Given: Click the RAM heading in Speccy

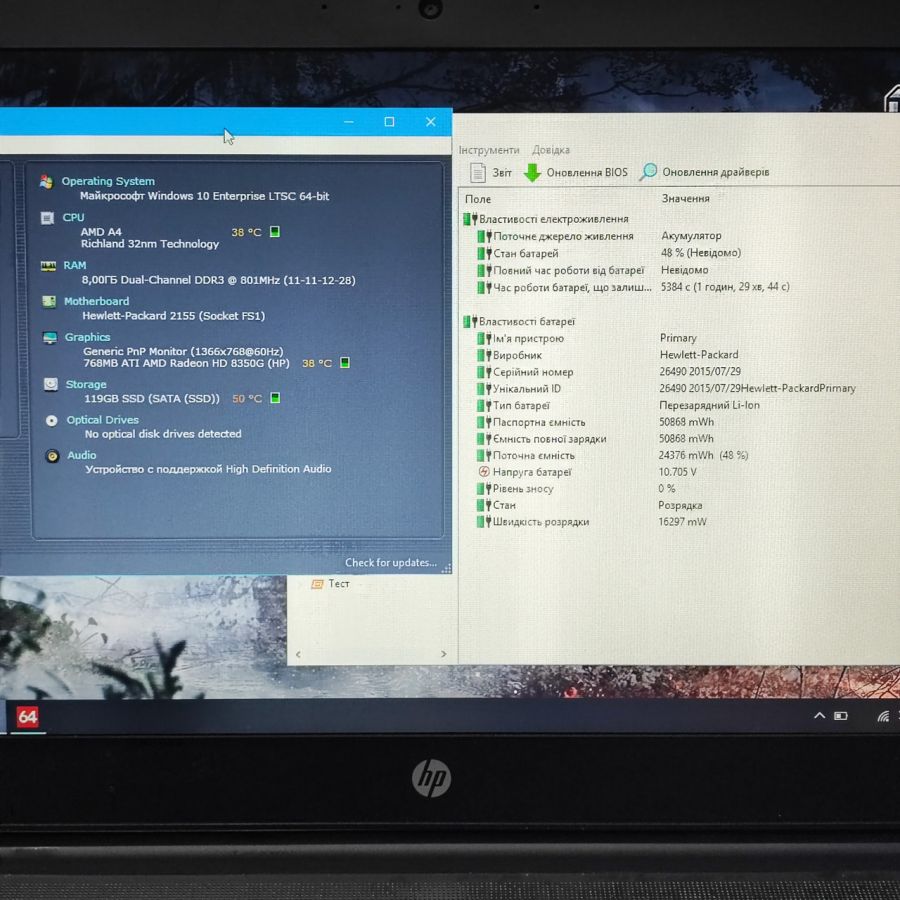Looking at the screenshot, I should [x=75, y=265].
